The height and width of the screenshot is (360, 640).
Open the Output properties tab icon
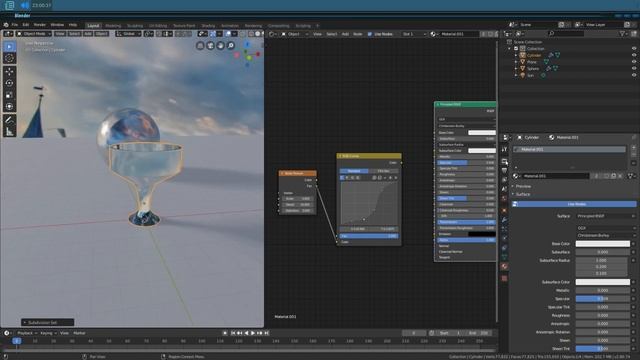pos(504,171)
